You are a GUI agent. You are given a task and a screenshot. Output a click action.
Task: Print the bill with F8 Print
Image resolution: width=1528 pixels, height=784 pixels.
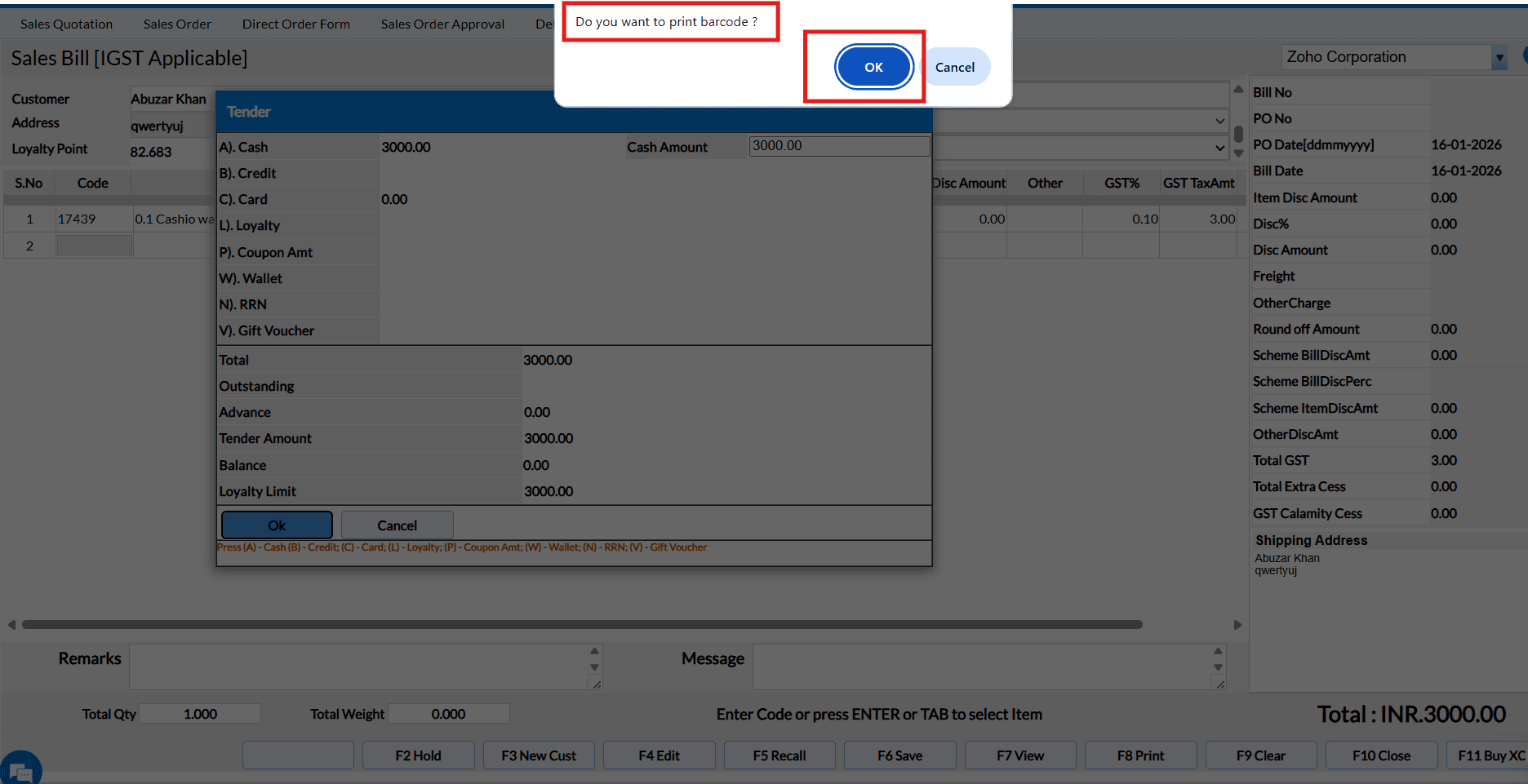point(1141,755)
